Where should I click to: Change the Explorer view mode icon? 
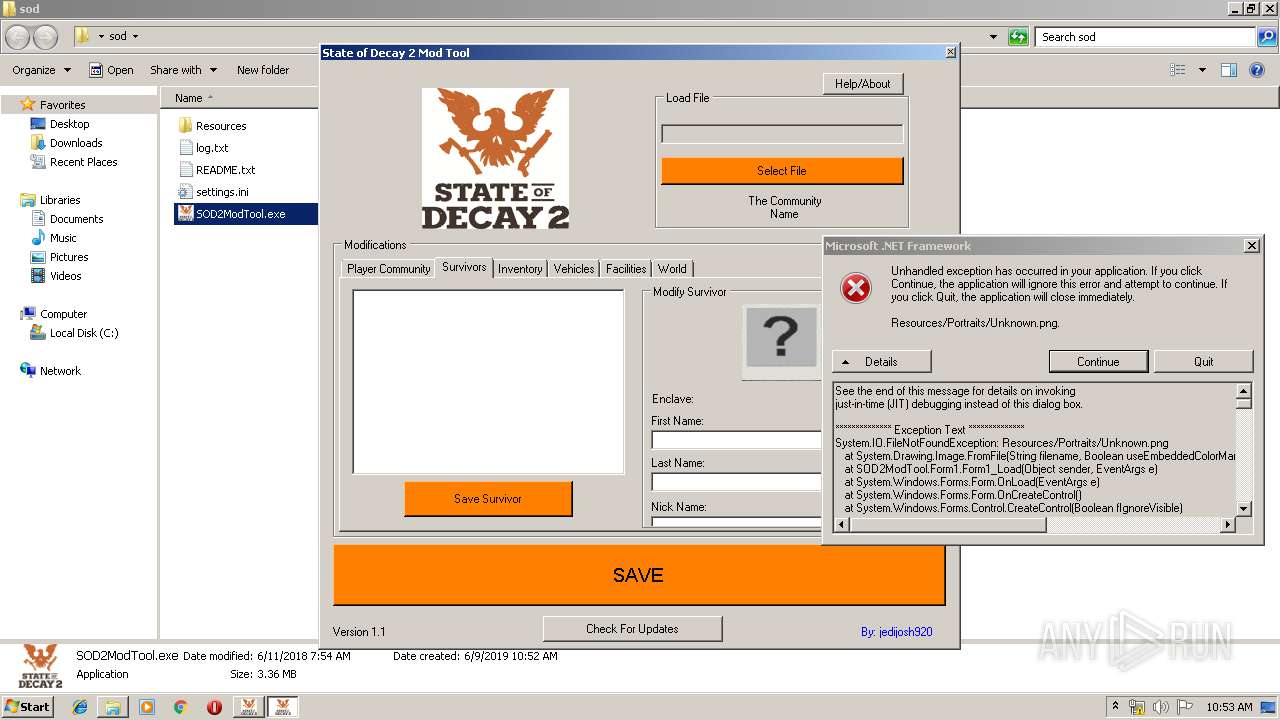coord(1178,70)
